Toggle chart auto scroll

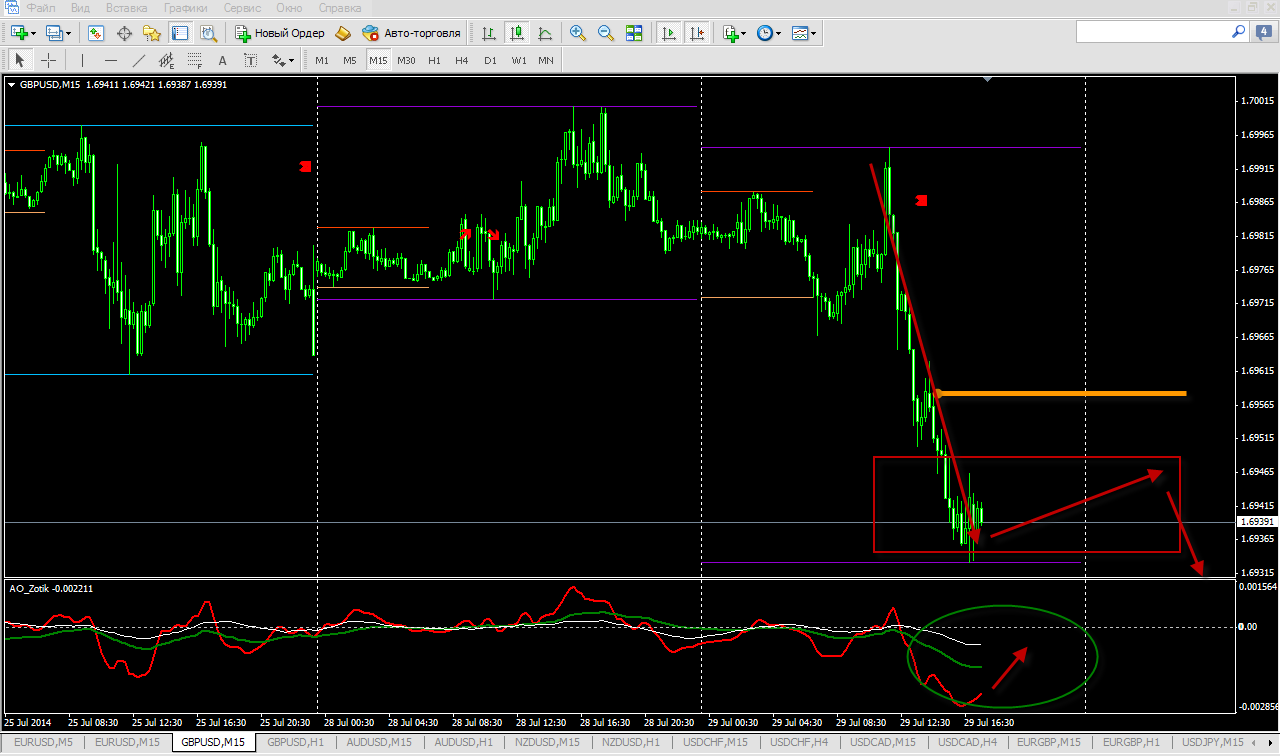coord(668,33)
